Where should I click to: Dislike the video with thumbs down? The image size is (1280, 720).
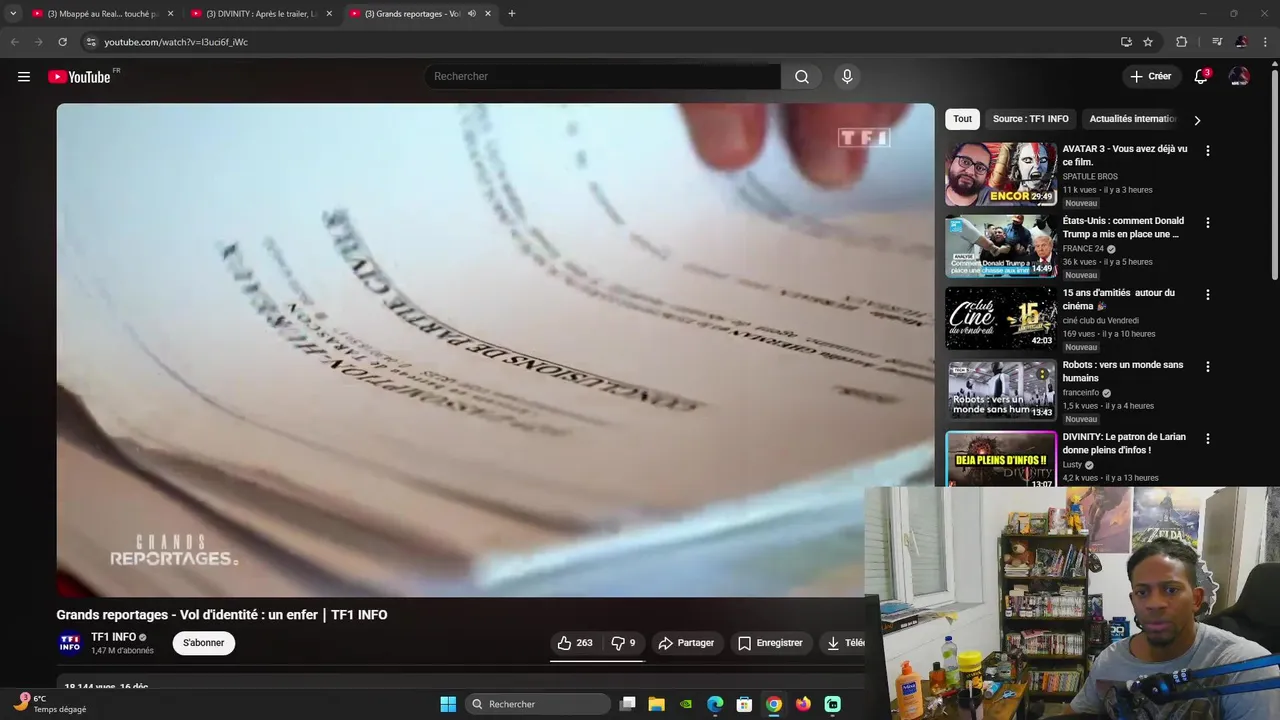pyautogui.click(x=624, y=643)
